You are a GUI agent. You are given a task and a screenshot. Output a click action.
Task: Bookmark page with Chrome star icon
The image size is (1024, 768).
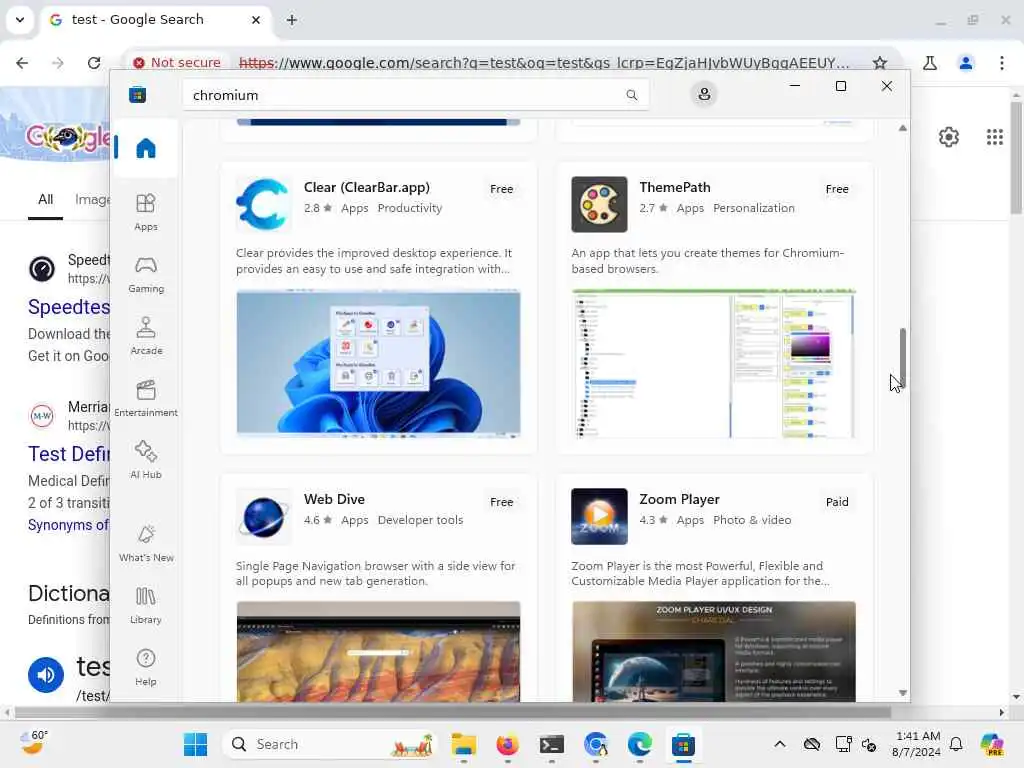point(880,63)
